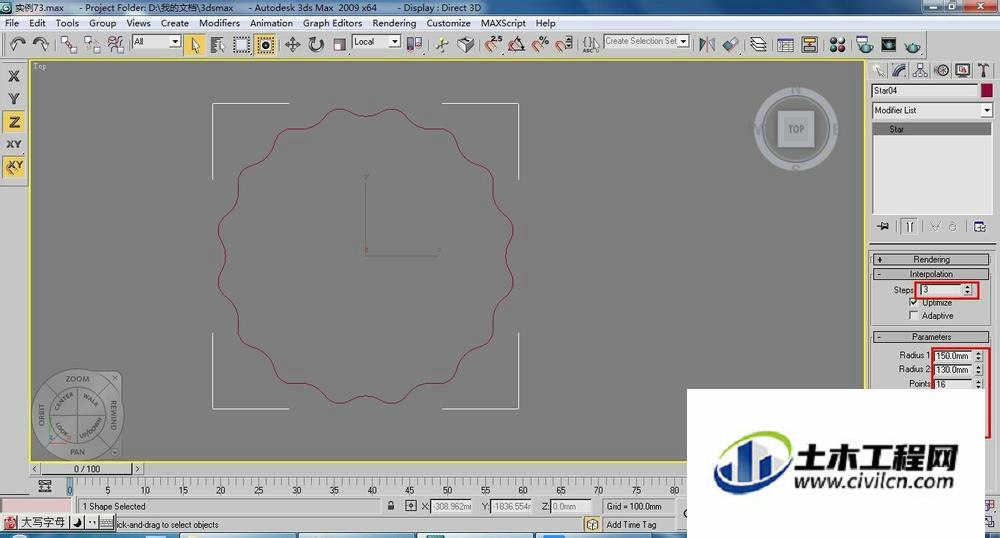Click the Align tool icon

[730, 45]
